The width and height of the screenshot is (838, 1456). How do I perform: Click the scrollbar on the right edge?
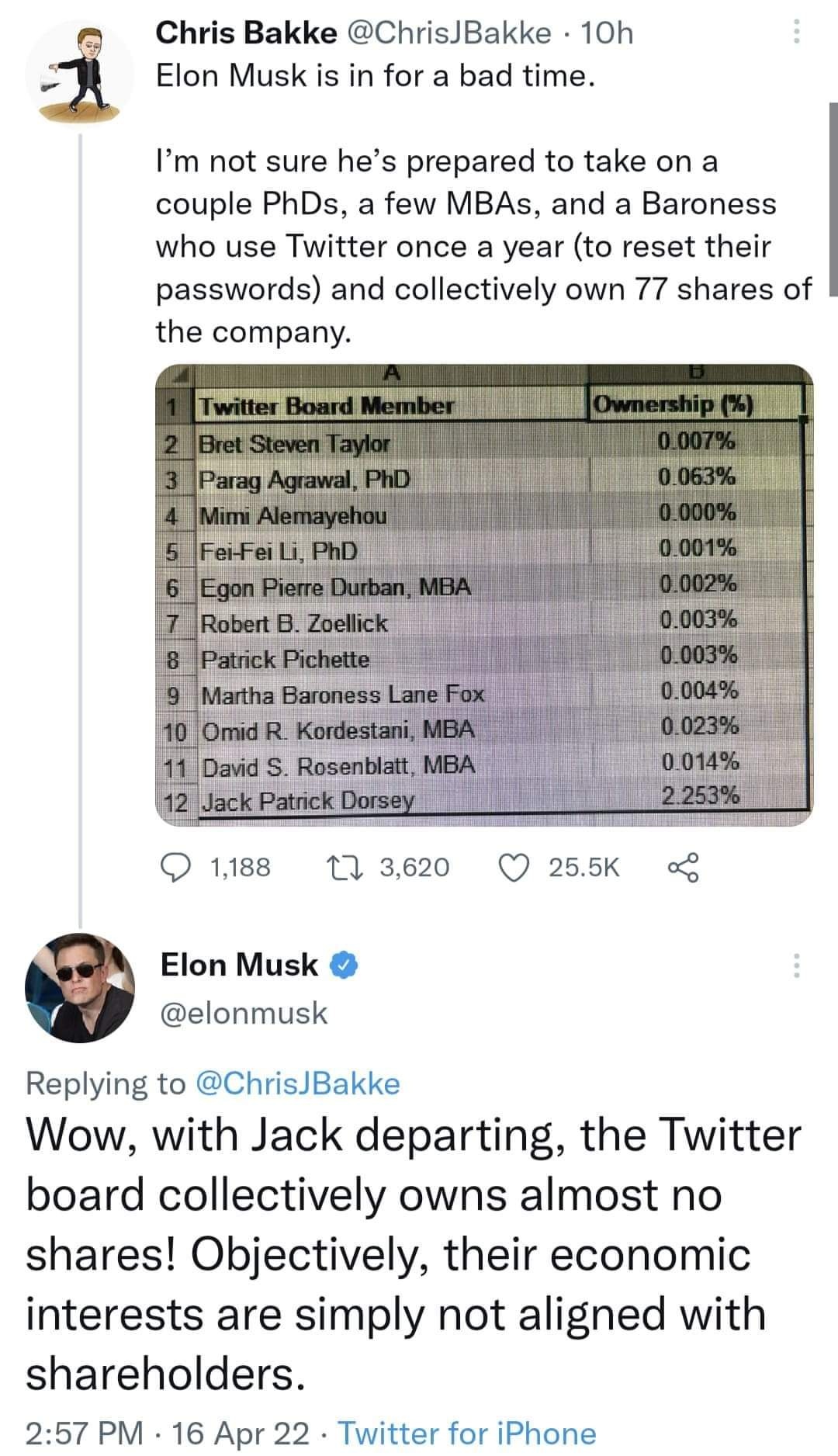click(x=833, y=199)
